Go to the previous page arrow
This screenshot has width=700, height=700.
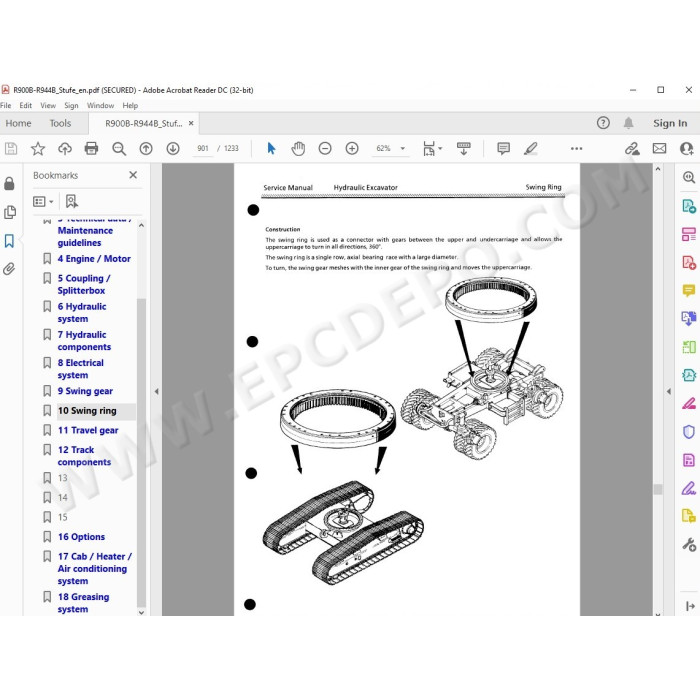coord(146,148)
